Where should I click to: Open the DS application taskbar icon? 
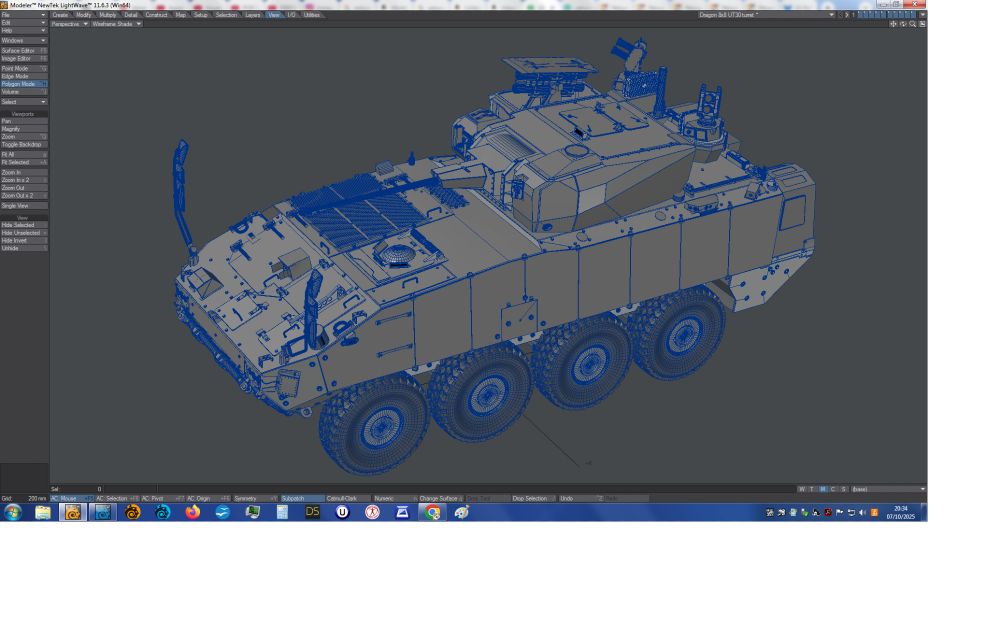click(312, 512)
